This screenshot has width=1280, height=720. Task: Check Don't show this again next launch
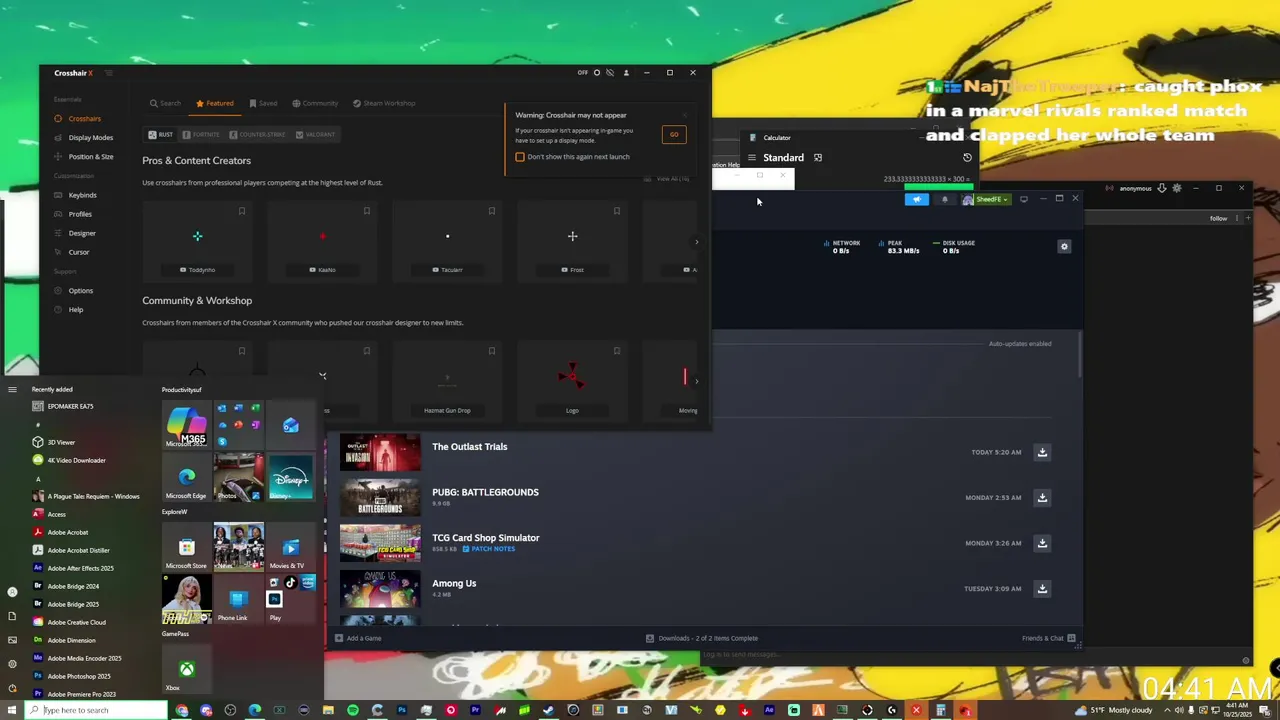tap(520, 157)
